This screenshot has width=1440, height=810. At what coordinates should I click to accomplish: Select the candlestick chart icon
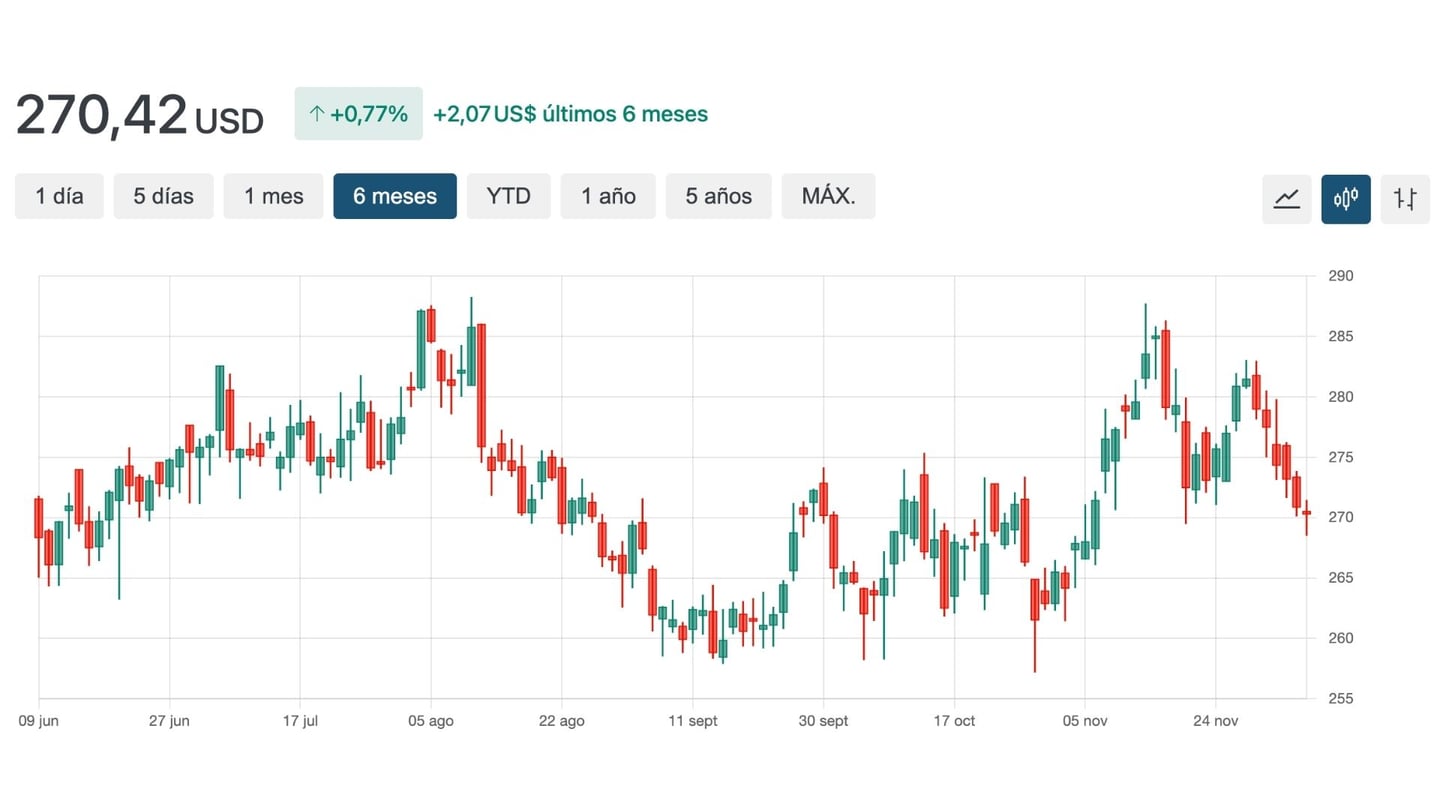click(1345, 199)
